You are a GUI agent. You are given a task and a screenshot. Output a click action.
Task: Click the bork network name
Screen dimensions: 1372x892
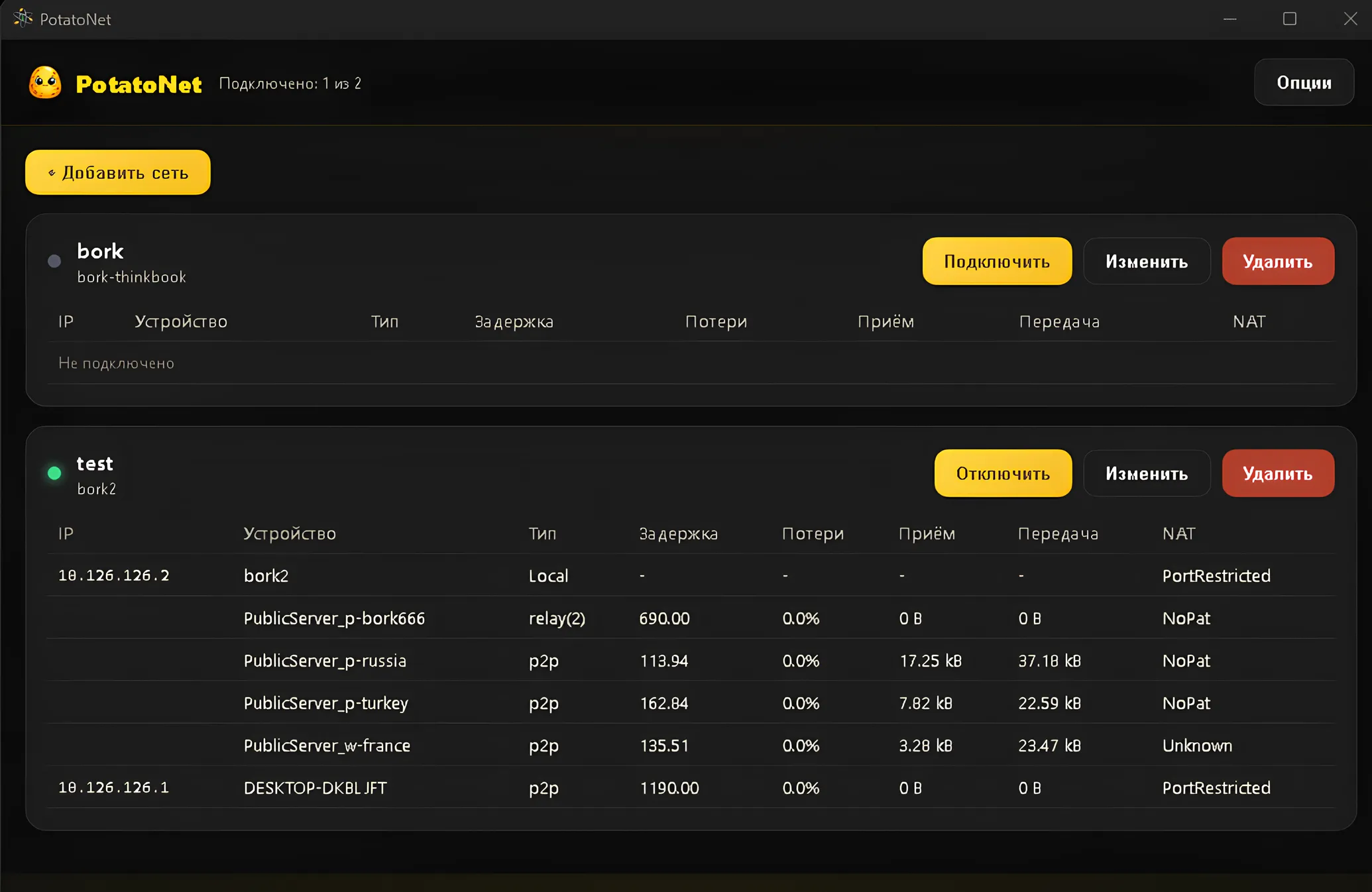tap(100, 251)
